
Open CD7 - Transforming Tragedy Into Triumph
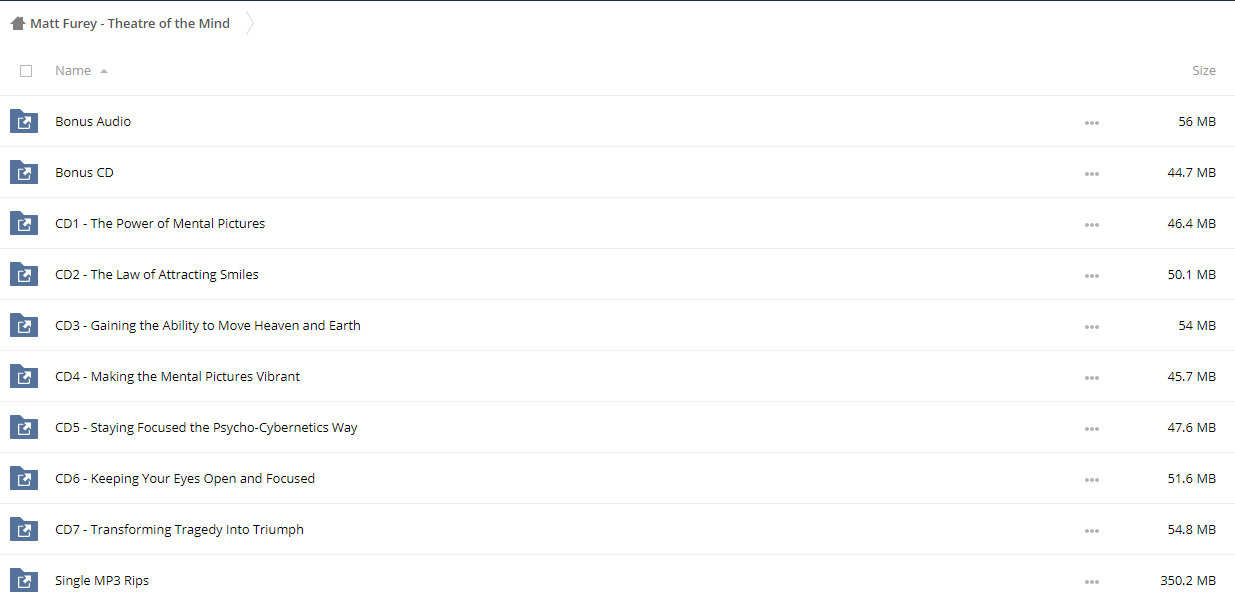tap(179, 529)
